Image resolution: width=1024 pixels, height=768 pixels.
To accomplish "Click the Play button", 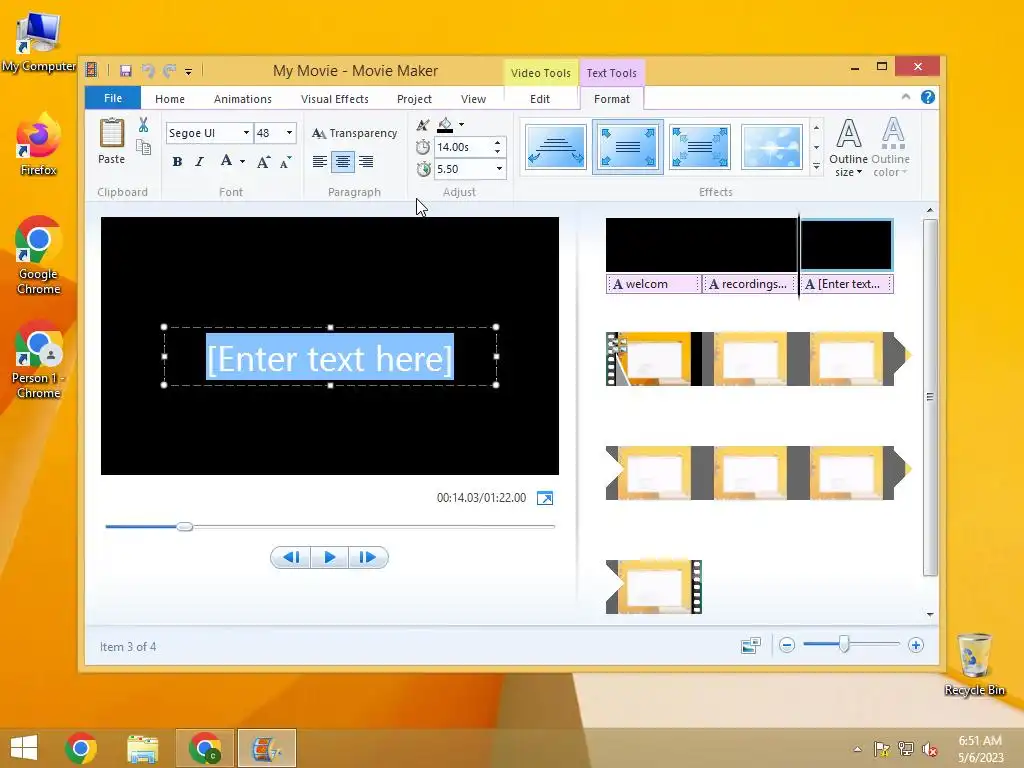I will 330,557.
